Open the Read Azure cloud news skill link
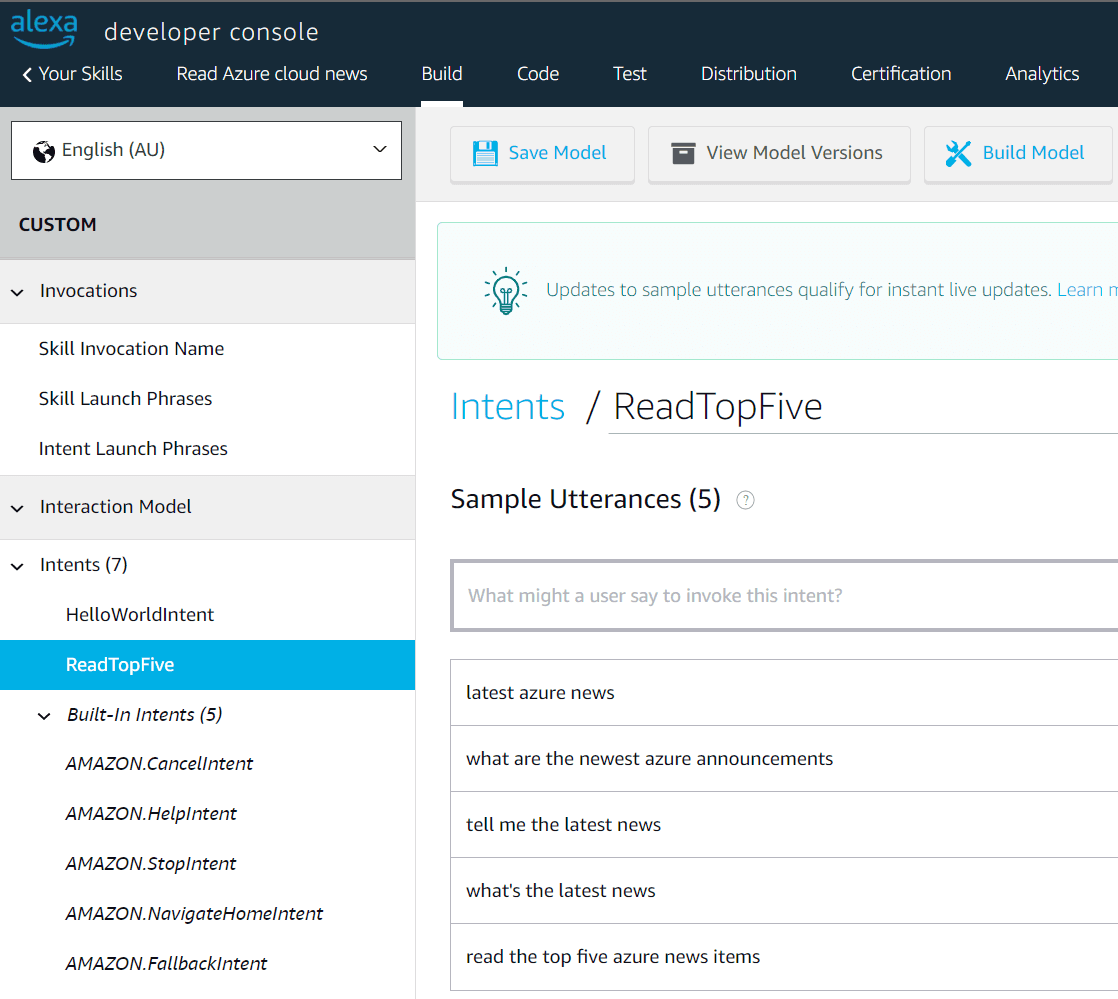This screenshot has width=1118, height=999. [x=272, y=74]
